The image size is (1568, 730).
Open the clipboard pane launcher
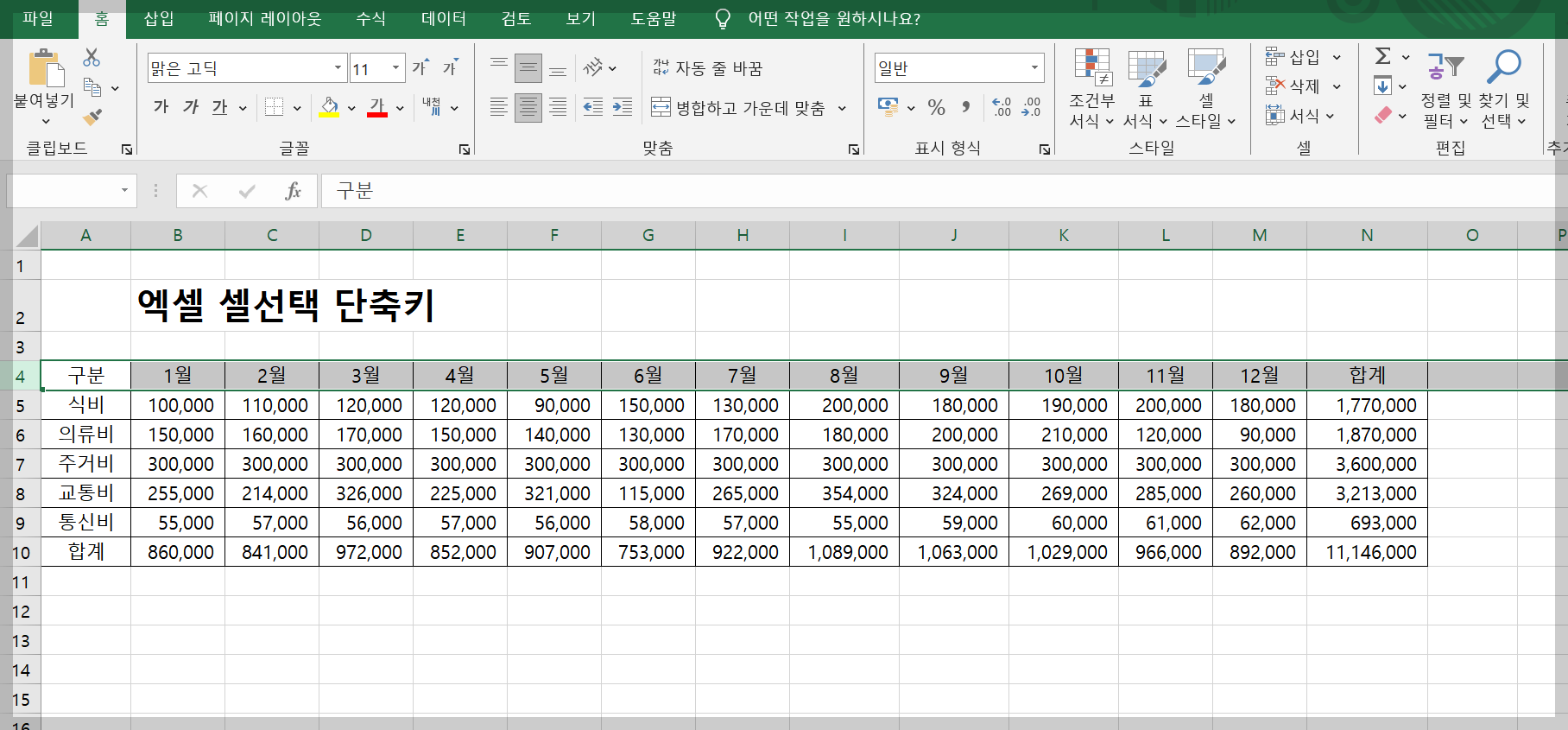[x=127, y=149]
